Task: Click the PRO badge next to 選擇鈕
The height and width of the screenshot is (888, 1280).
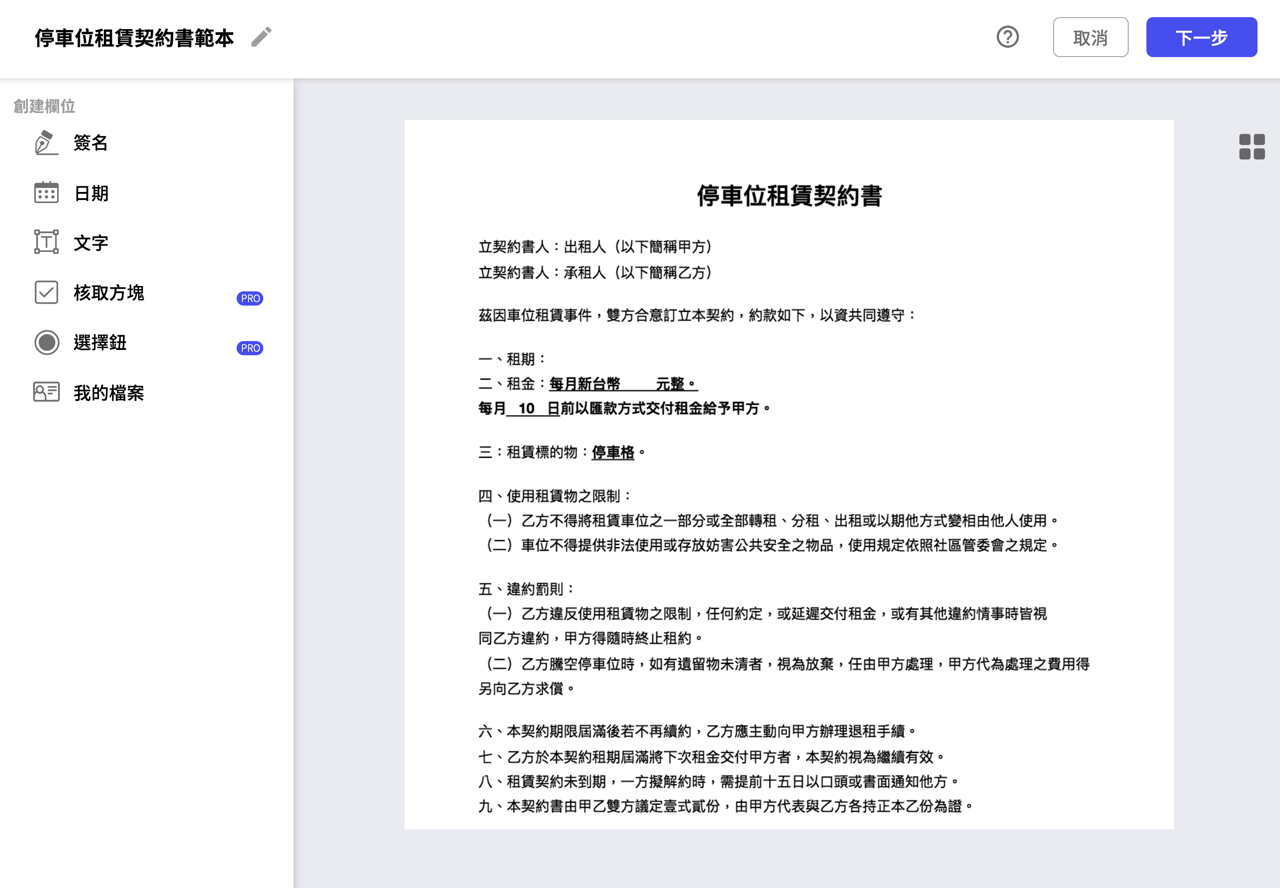Action: click(250, 348)
